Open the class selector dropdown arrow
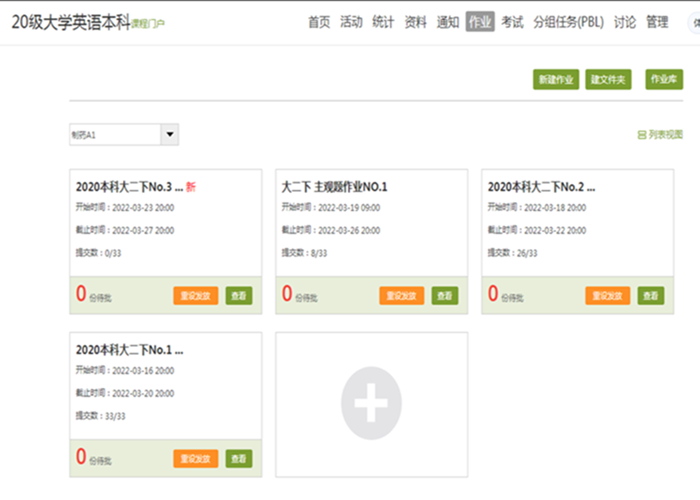Viewport: 700px width, 500px height. (169, 135)
